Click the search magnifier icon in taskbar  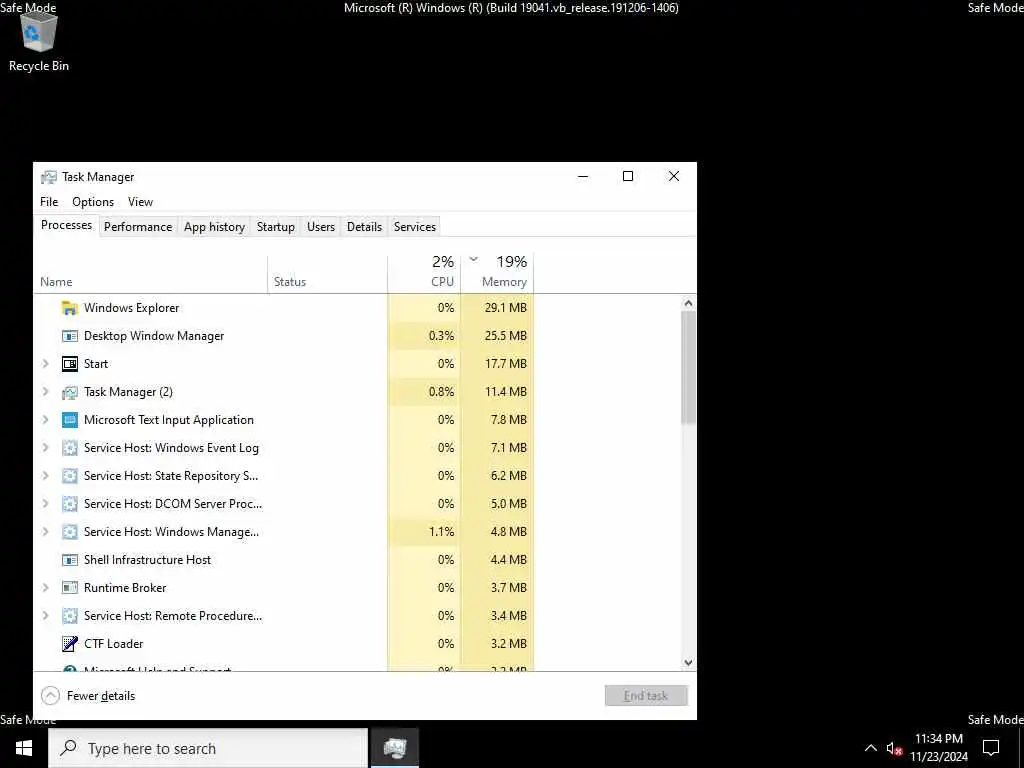69,748
